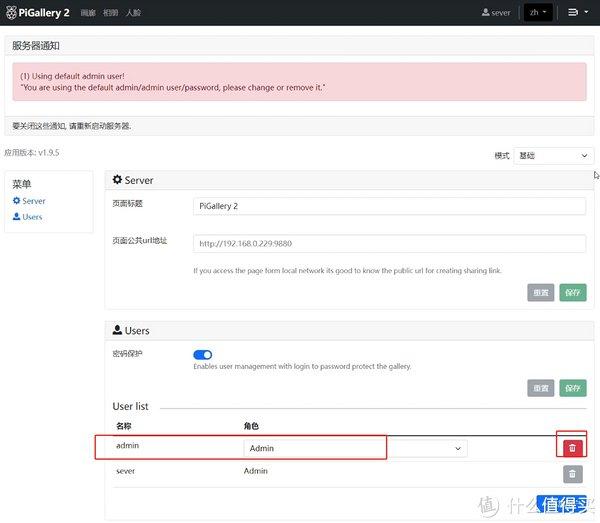The height and width of the screenshot is (523, 600).
Task: Toggle the password protection switch
Action: [202, 355]
